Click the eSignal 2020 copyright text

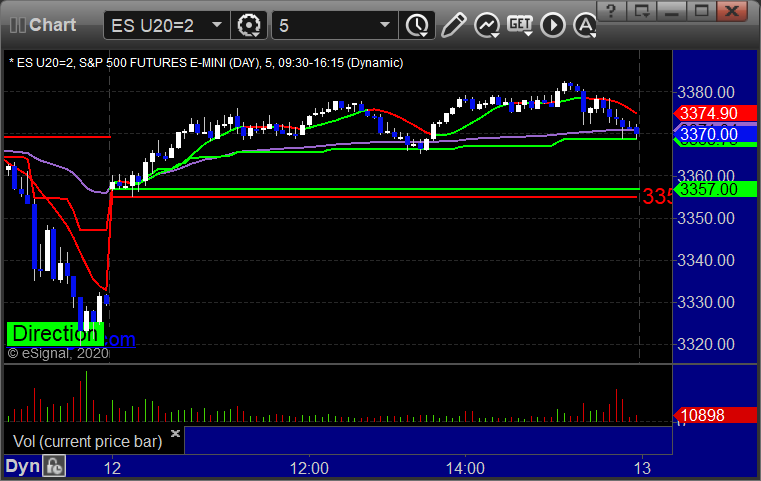coord(58,353)
